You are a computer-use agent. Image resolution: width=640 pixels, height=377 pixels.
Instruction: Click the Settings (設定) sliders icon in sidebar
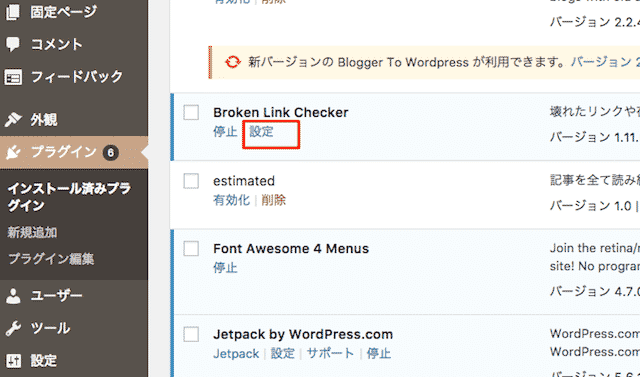tap(13, 360)
